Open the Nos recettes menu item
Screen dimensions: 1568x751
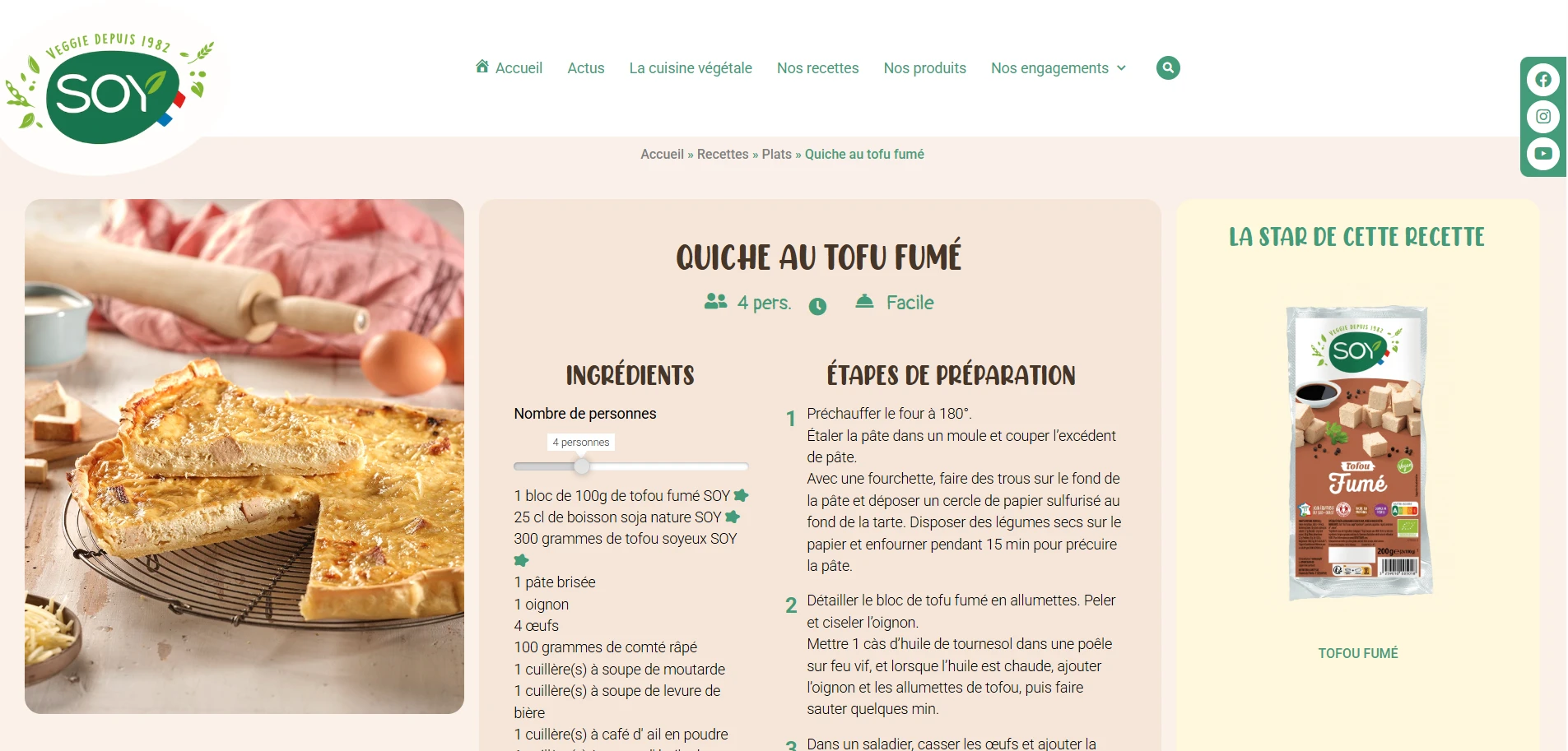817,68
